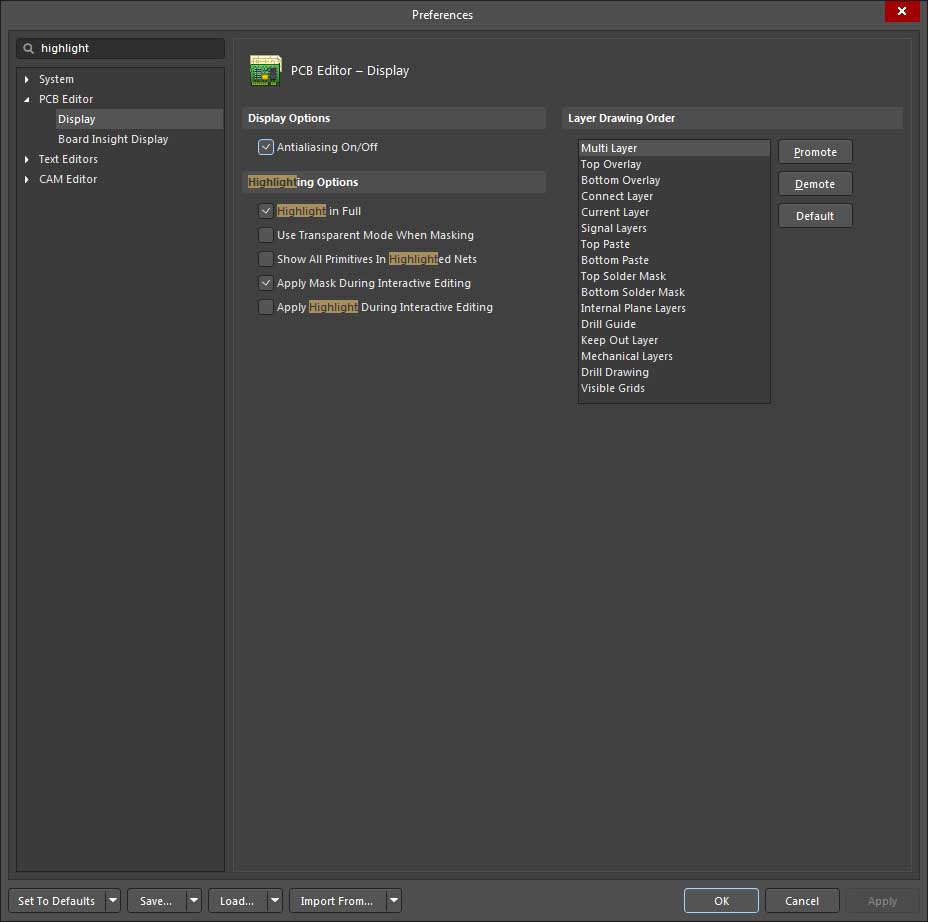
Task: Click the OK button
Action: (x=721, y=901)
